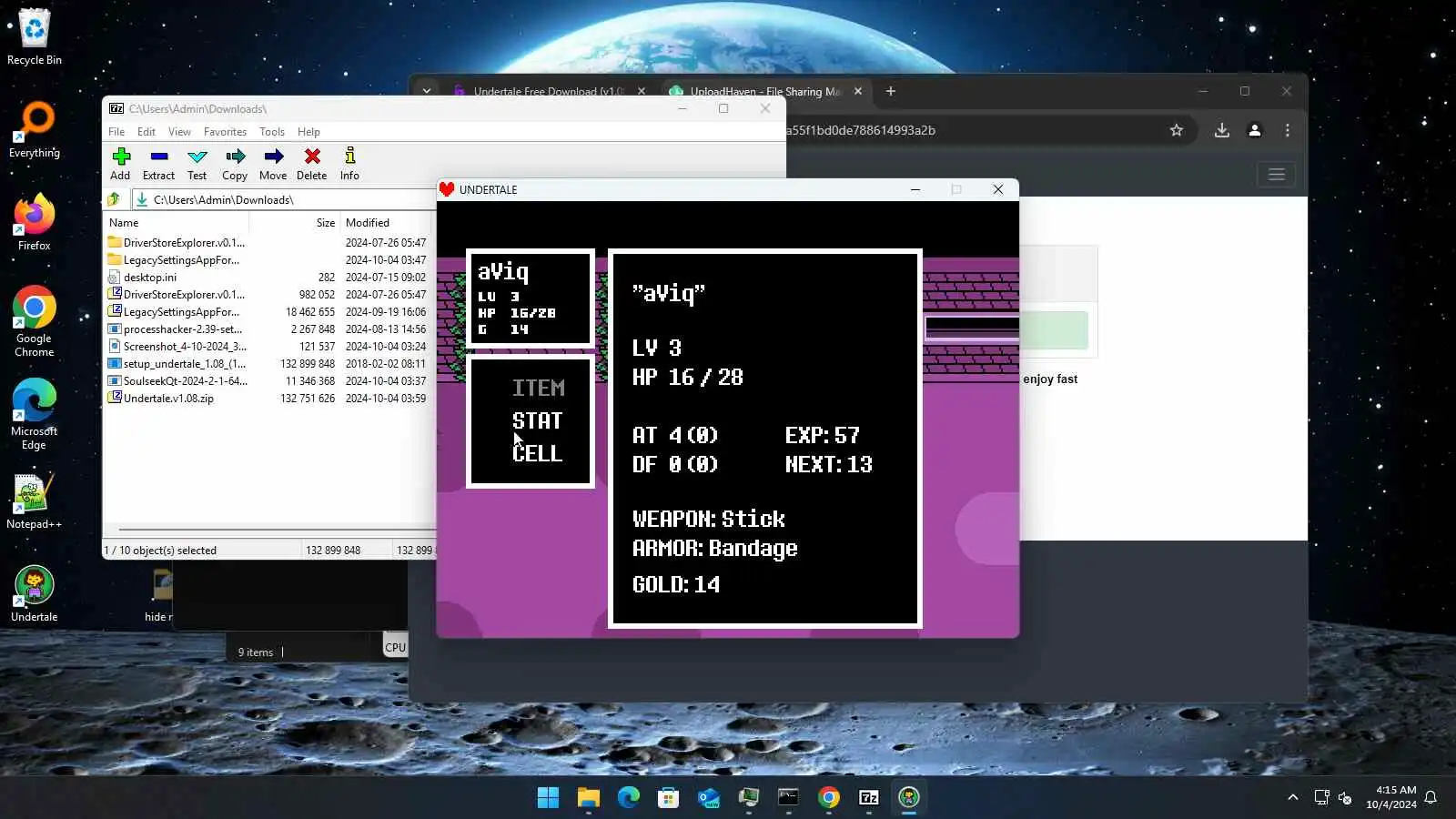Open Chrome downloads panel
1456x819 pixels.
coord(1222,130)
